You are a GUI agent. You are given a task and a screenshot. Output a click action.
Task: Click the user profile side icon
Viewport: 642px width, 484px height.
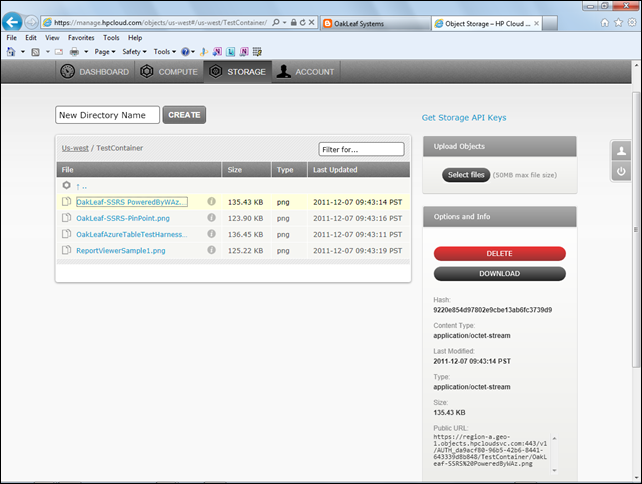[621, 151]
